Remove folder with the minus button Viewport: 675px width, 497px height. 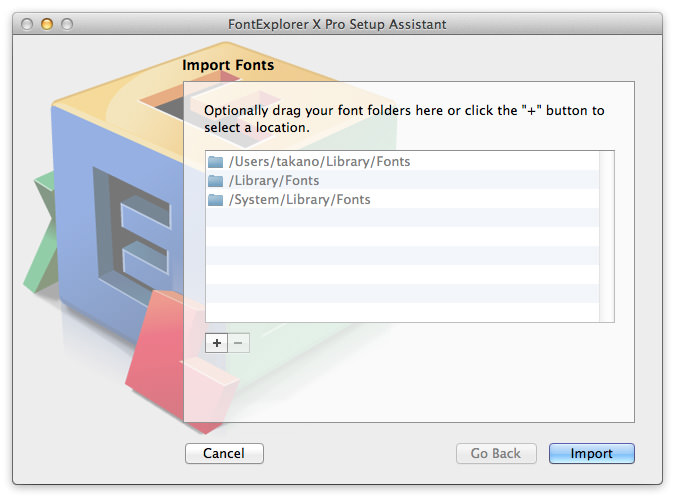[x=238, y=343]
